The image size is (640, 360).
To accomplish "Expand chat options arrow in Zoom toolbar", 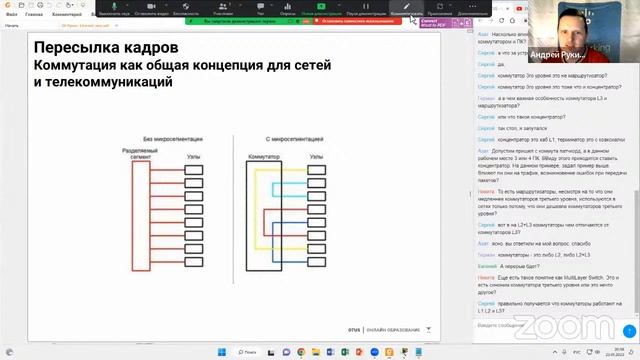I will click(271, 5).
